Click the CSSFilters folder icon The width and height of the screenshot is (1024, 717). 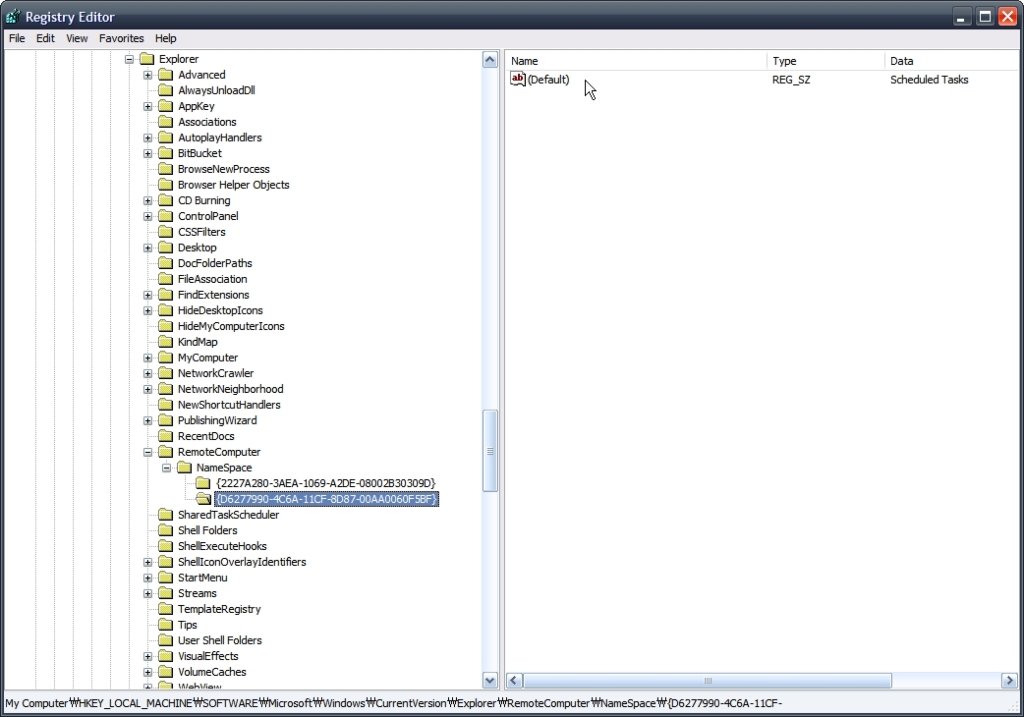(x=166, y=232)
